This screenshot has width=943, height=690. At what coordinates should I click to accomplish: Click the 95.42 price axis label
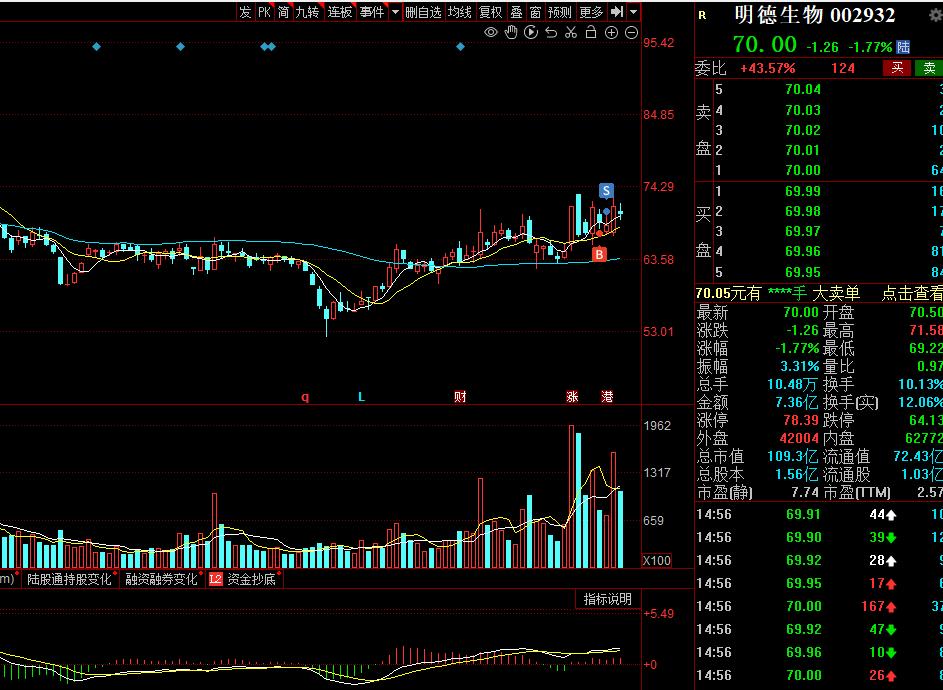(659, 43)
